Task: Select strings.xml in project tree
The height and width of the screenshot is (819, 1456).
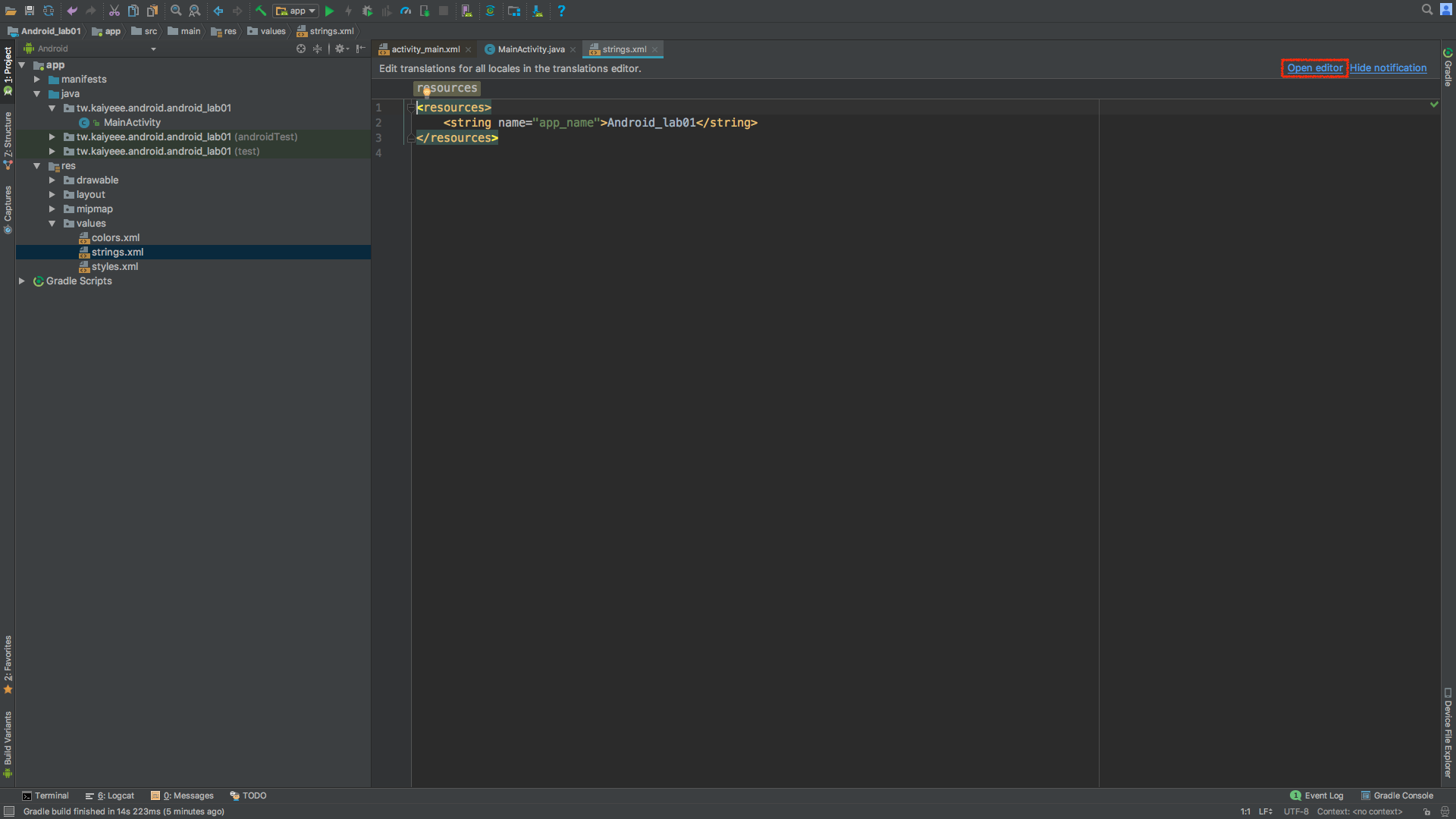Action: (x=118, y=253)
